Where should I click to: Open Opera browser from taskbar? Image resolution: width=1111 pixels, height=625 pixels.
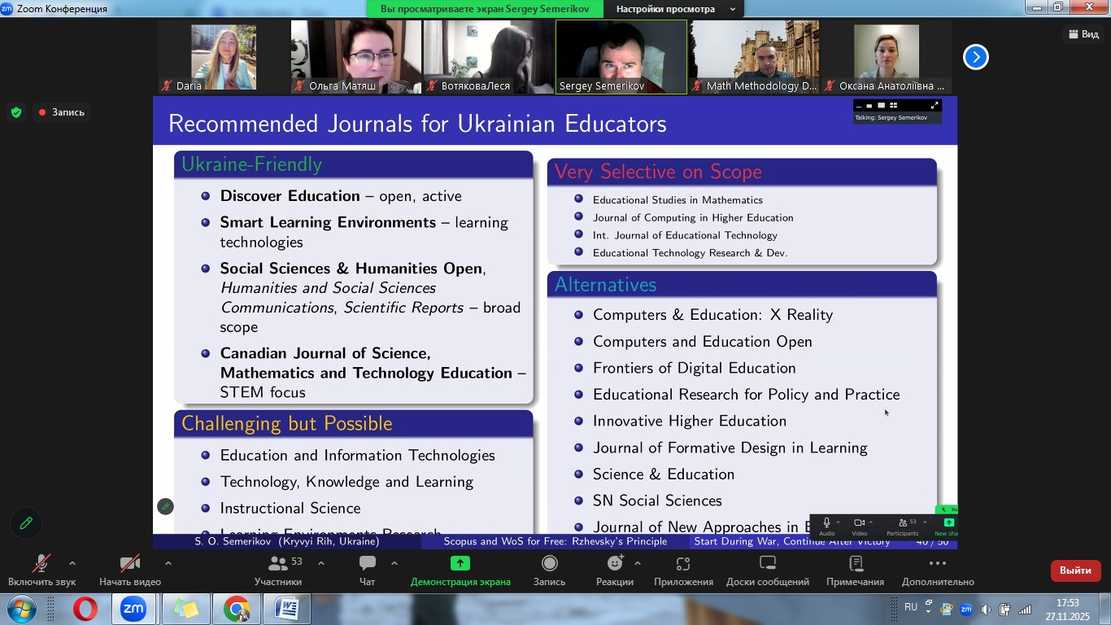(x=85, y=608)
